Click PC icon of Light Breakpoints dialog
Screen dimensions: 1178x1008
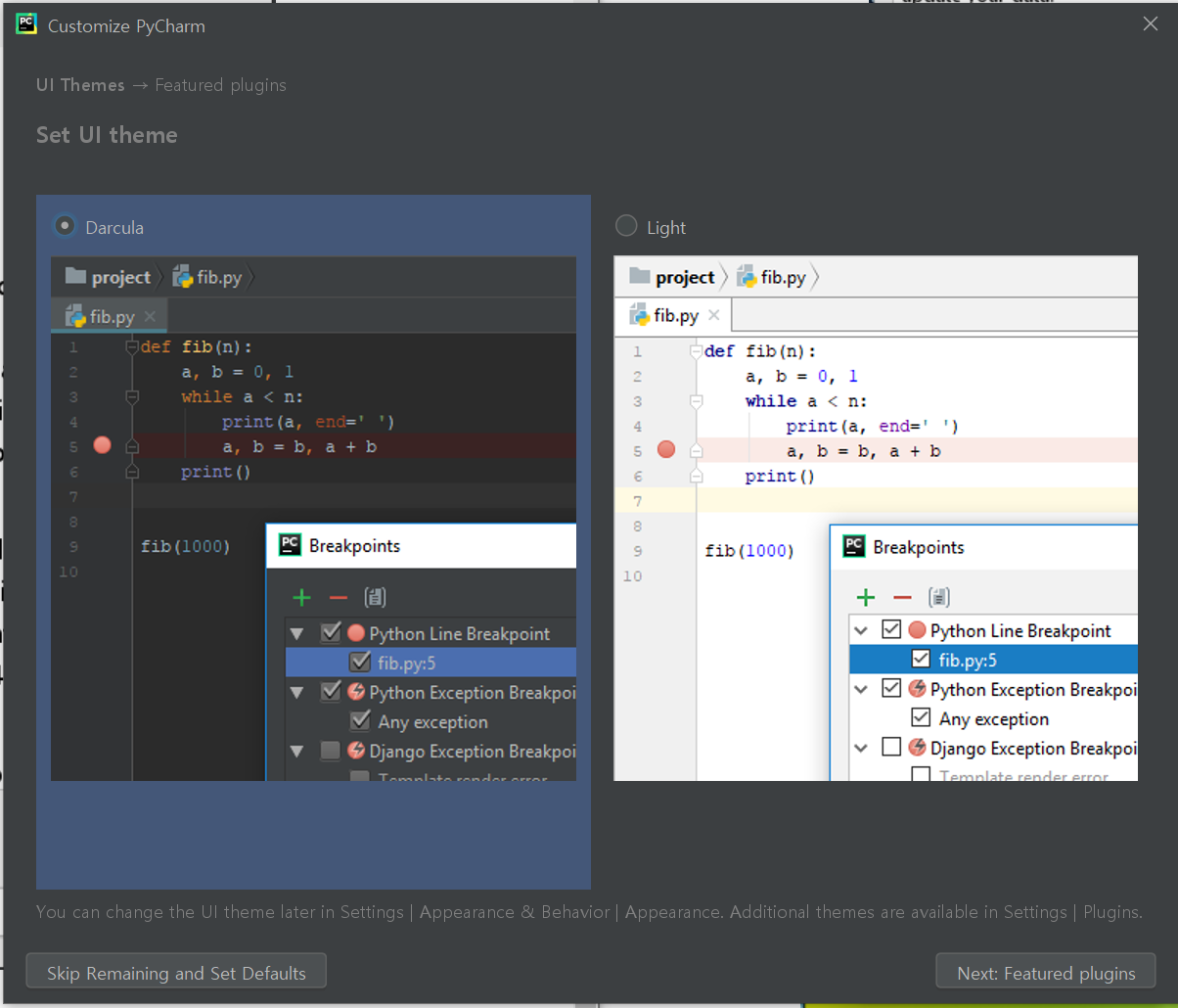853,546
